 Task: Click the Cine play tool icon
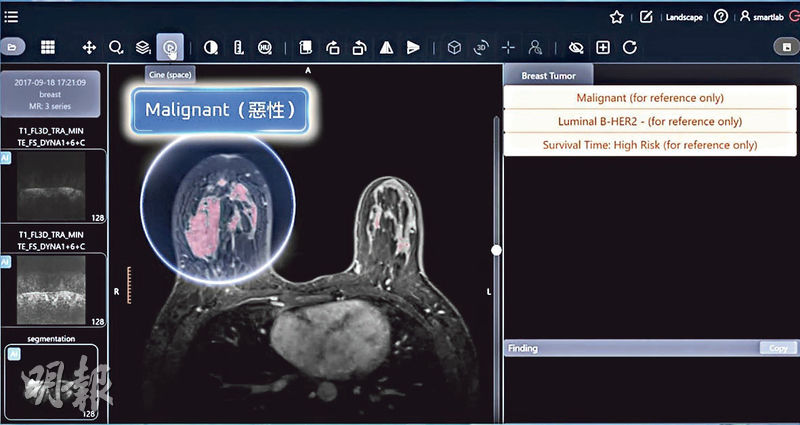(x=171, y=47)
